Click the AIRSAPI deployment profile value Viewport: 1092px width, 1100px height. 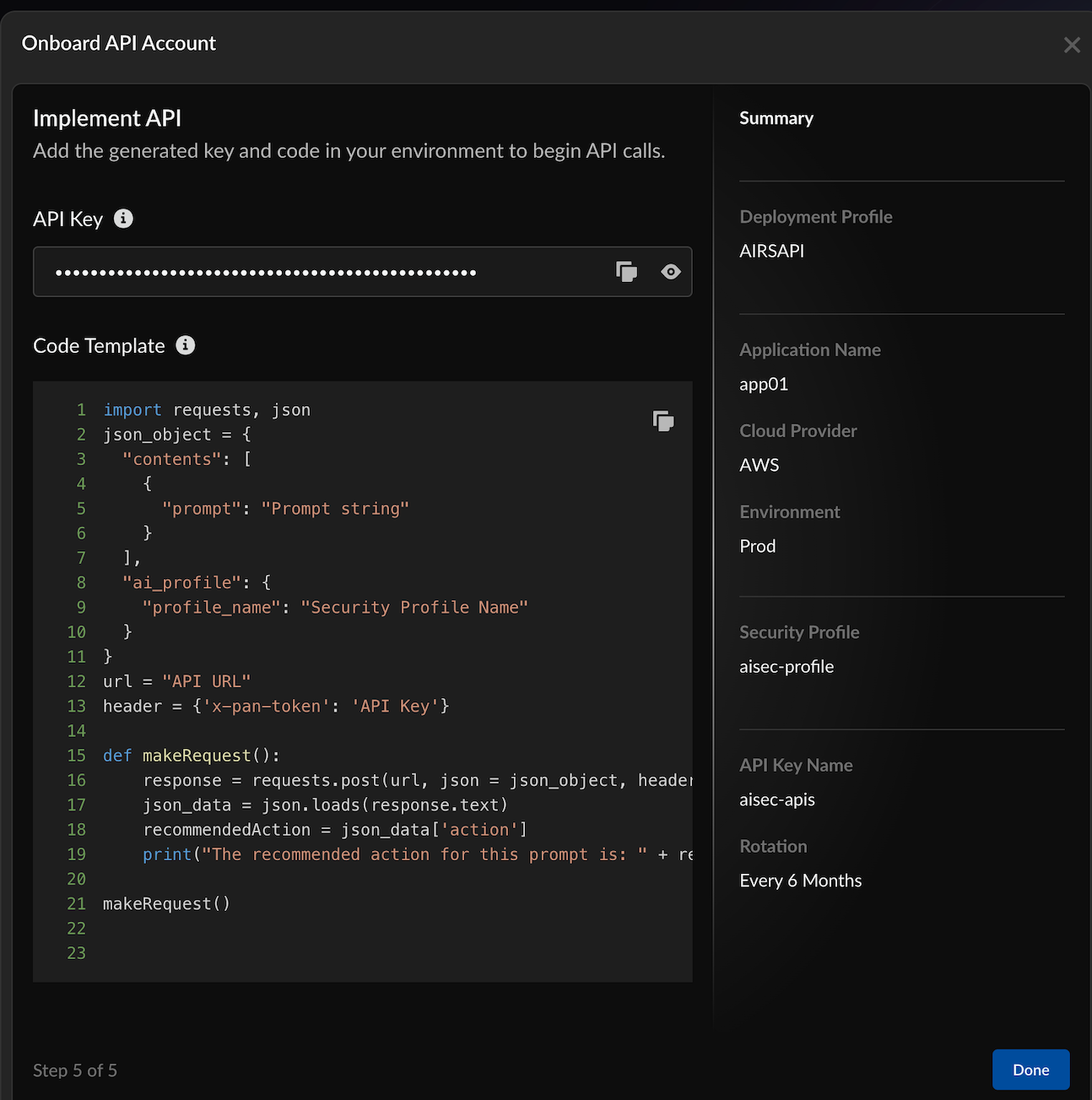pyautogui.click(x=771, y=251)
